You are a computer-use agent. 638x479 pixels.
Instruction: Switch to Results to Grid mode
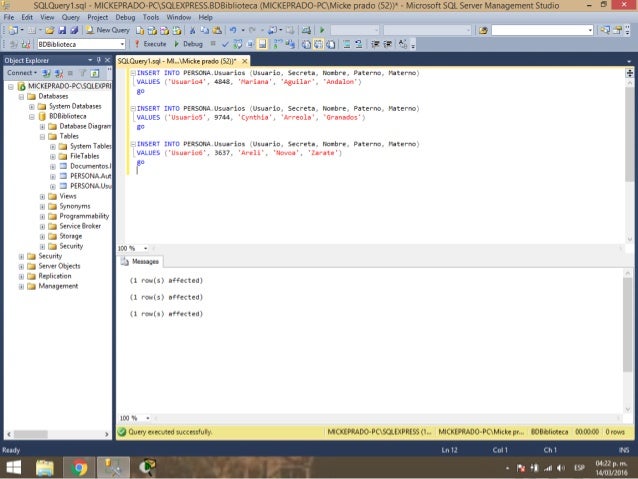coord(318,44)
